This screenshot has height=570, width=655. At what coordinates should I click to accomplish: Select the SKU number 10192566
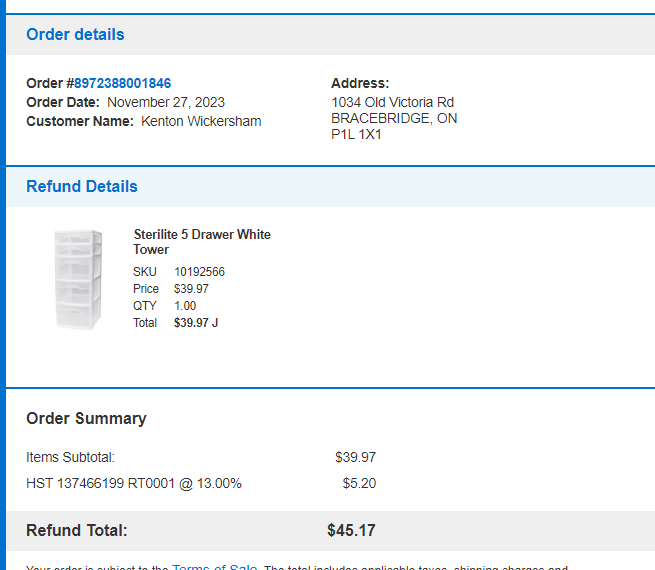coord(199,272)
